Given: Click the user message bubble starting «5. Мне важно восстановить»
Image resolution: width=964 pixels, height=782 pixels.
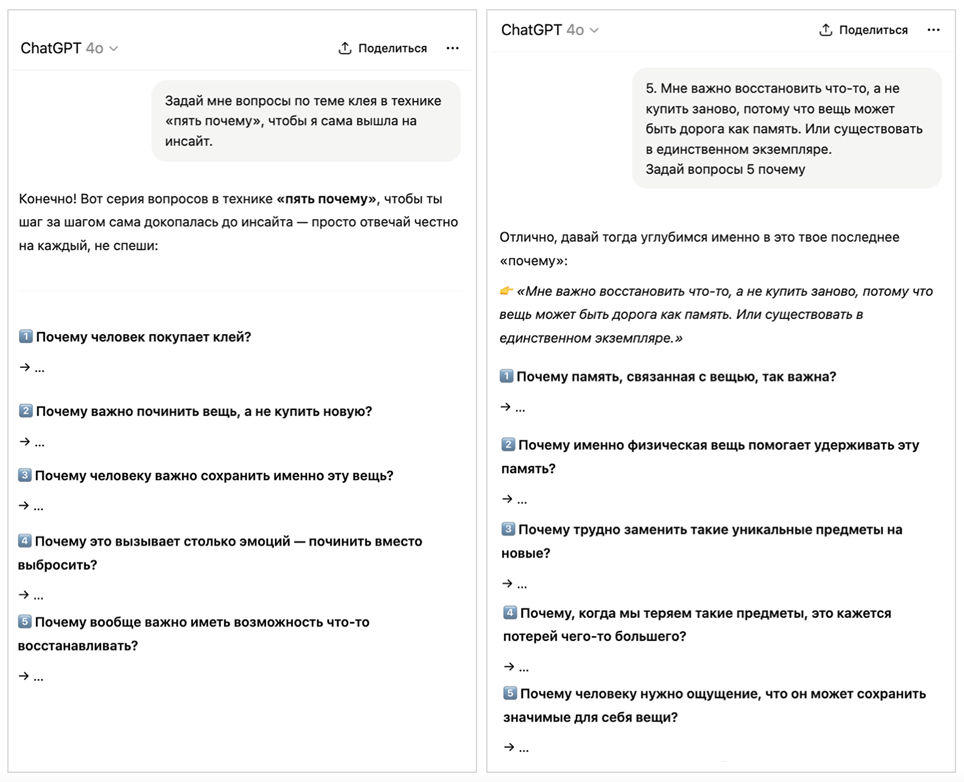Looking at the screenshot, I should (786, 128).
